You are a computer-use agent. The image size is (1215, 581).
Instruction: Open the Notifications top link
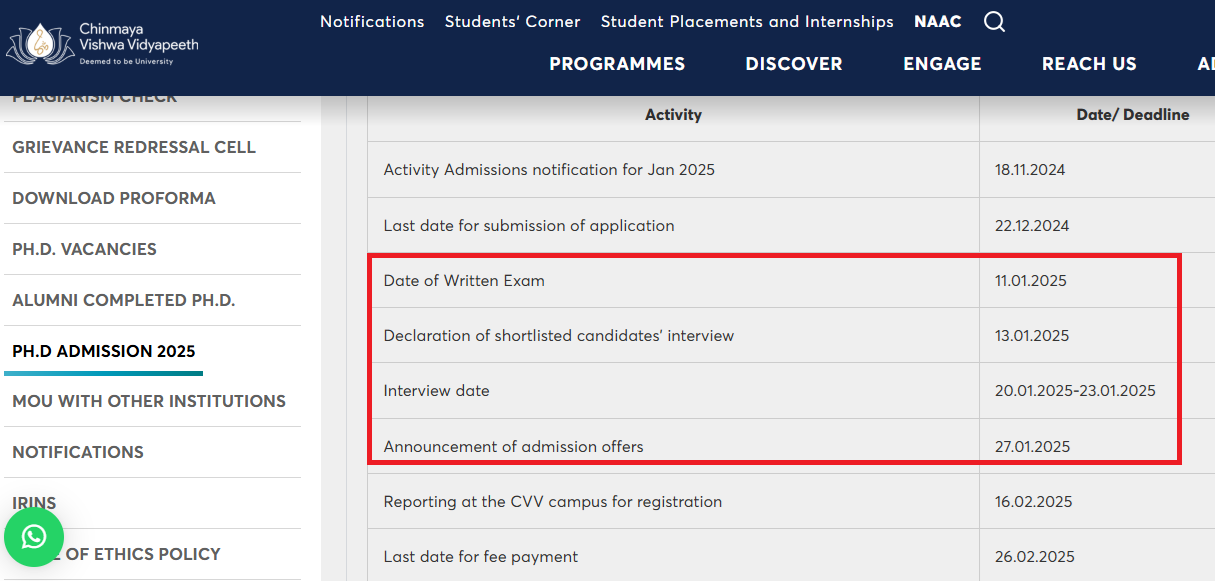coord(372,22)
